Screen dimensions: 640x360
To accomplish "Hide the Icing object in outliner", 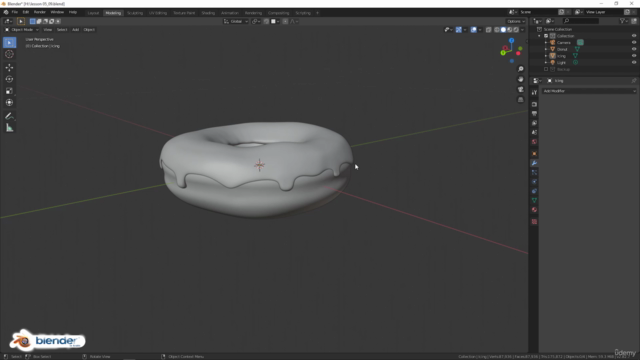I will coord(634,56).
